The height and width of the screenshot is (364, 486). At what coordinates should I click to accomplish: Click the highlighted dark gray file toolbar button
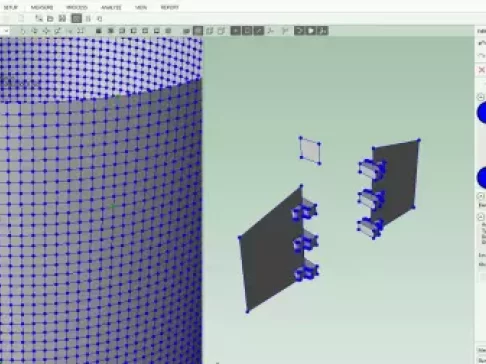tap(76, 19)
